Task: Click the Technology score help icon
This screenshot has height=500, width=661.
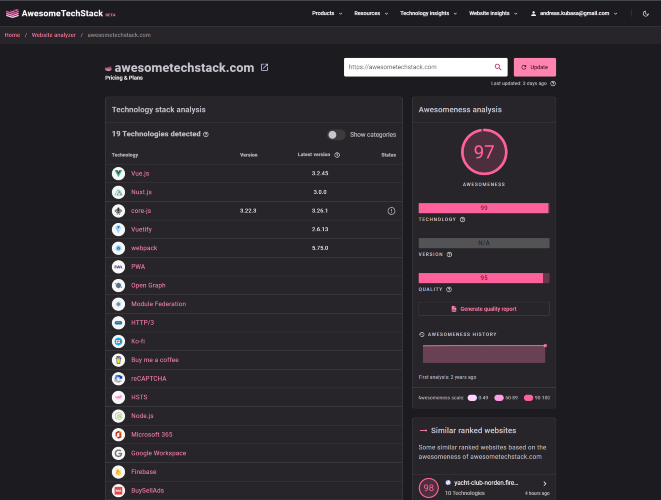Action: point(462,220)
